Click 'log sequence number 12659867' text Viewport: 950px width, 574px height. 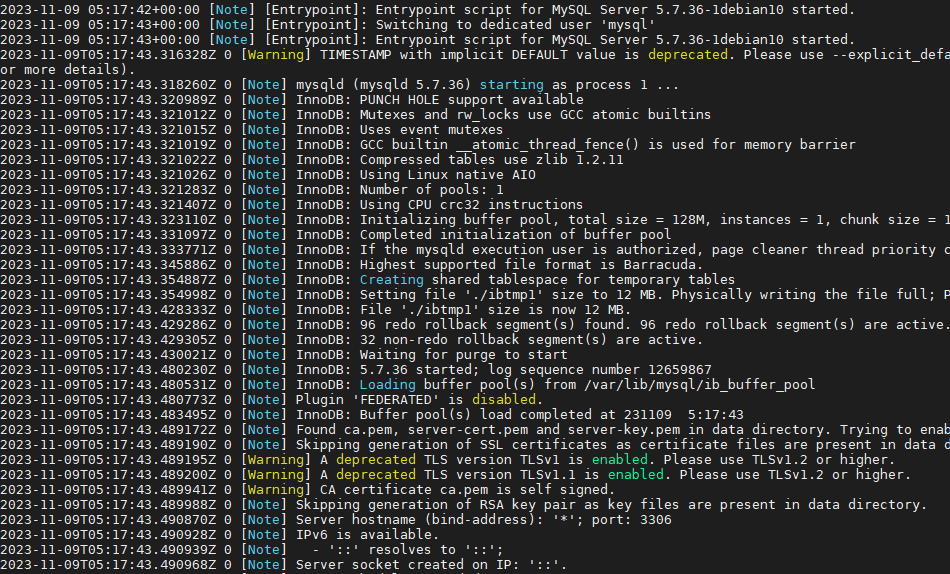[x=599, y=370]
